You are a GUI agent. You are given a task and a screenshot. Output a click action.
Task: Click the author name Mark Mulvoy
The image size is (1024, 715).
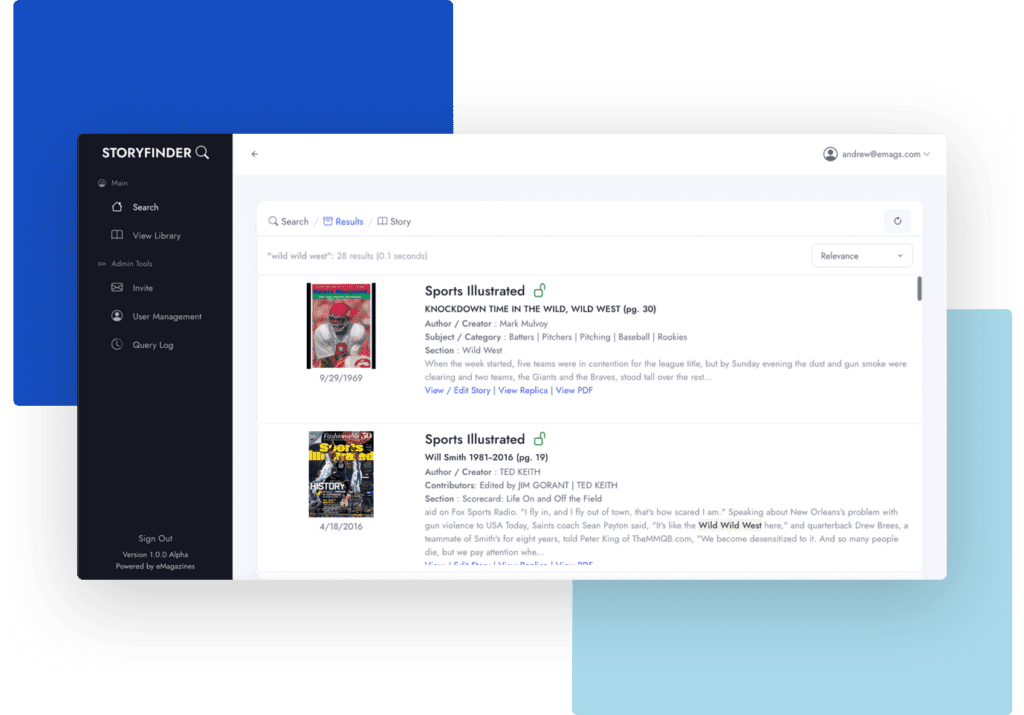[524, 323]
